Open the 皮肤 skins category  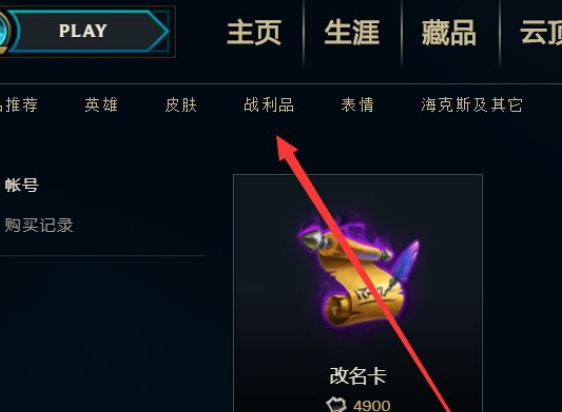(x=181, y=105)
